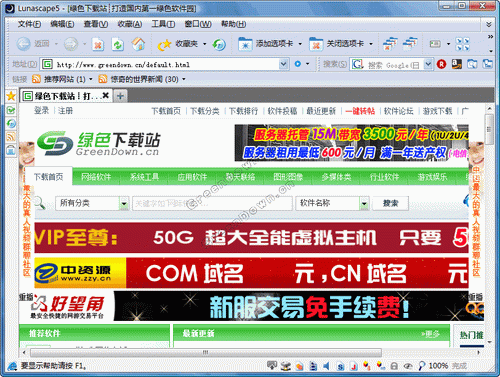Click the 搜索 button on the page
The height and width of the screenshot is (377, 500).
[390, 203]
